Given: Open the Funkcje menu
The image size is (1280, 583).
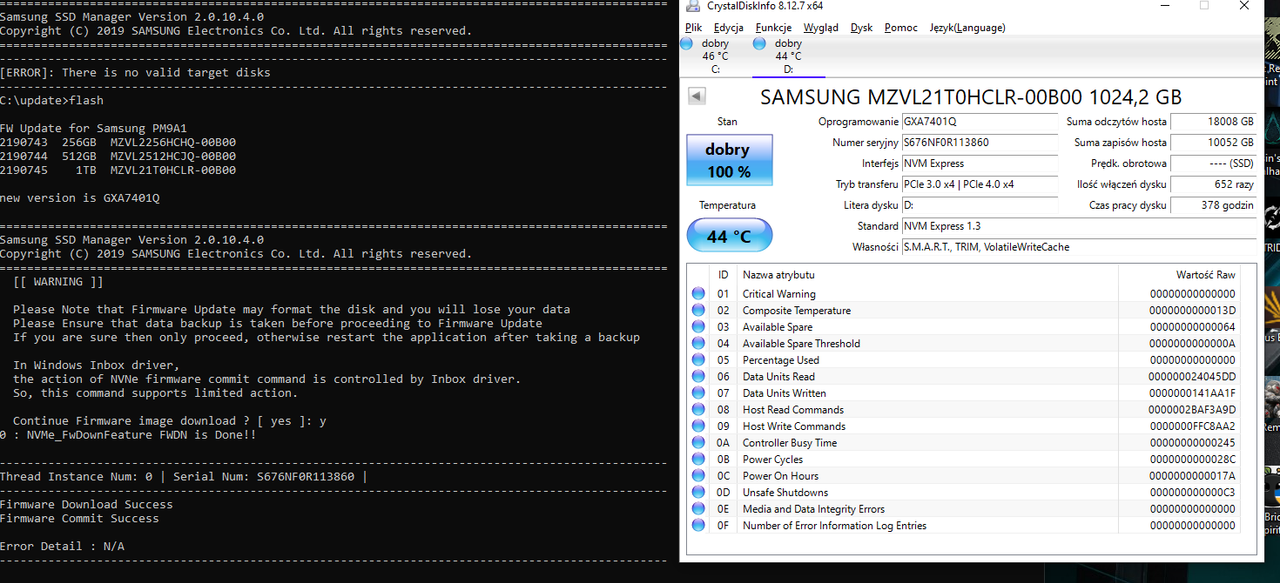Looking at the screenshot, I should tap(773, 27).
